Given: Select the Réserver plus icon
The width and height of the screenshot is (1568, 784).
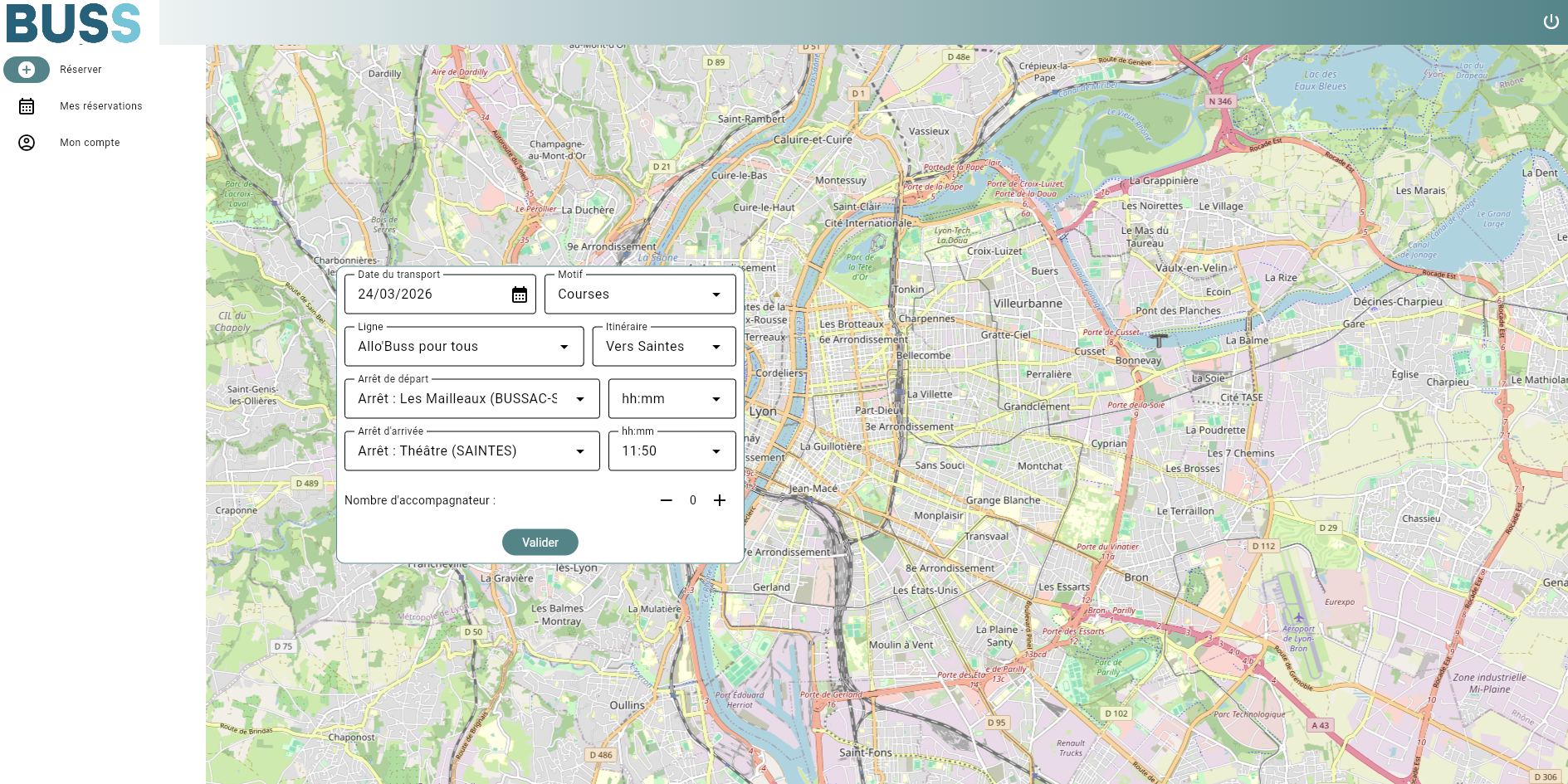Looking at the screenshot, I should point(27,70).
